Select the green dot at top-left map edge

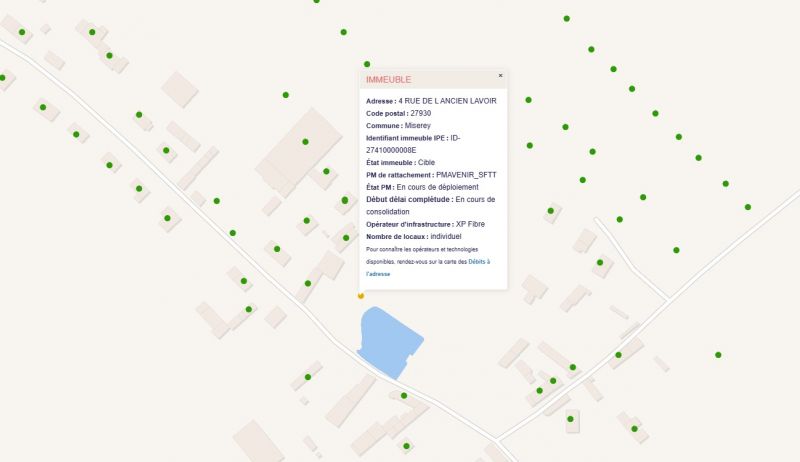coord(3,77)
